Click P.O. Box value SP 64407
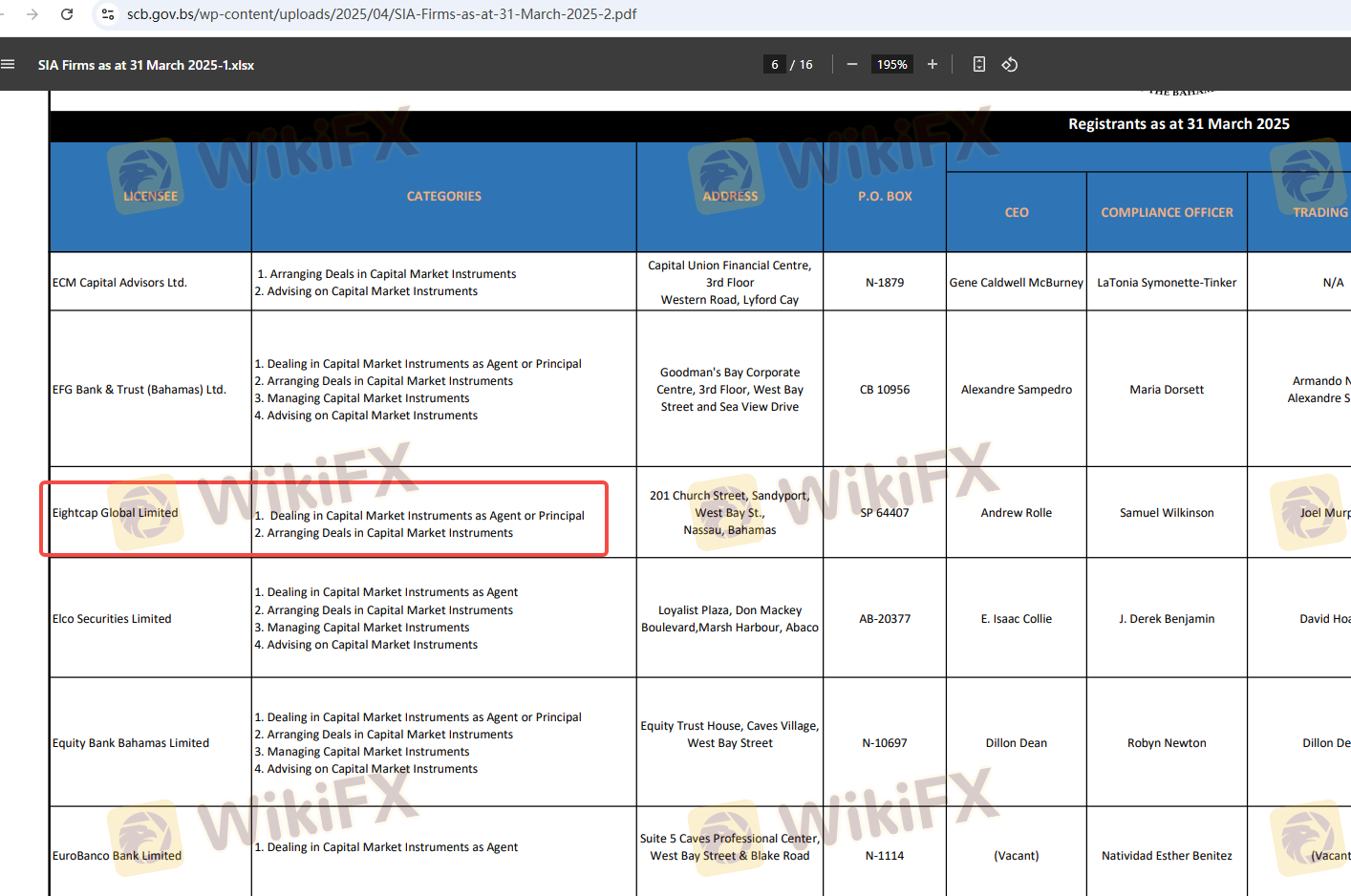1351x896 pixels. [x=884, y=513]
